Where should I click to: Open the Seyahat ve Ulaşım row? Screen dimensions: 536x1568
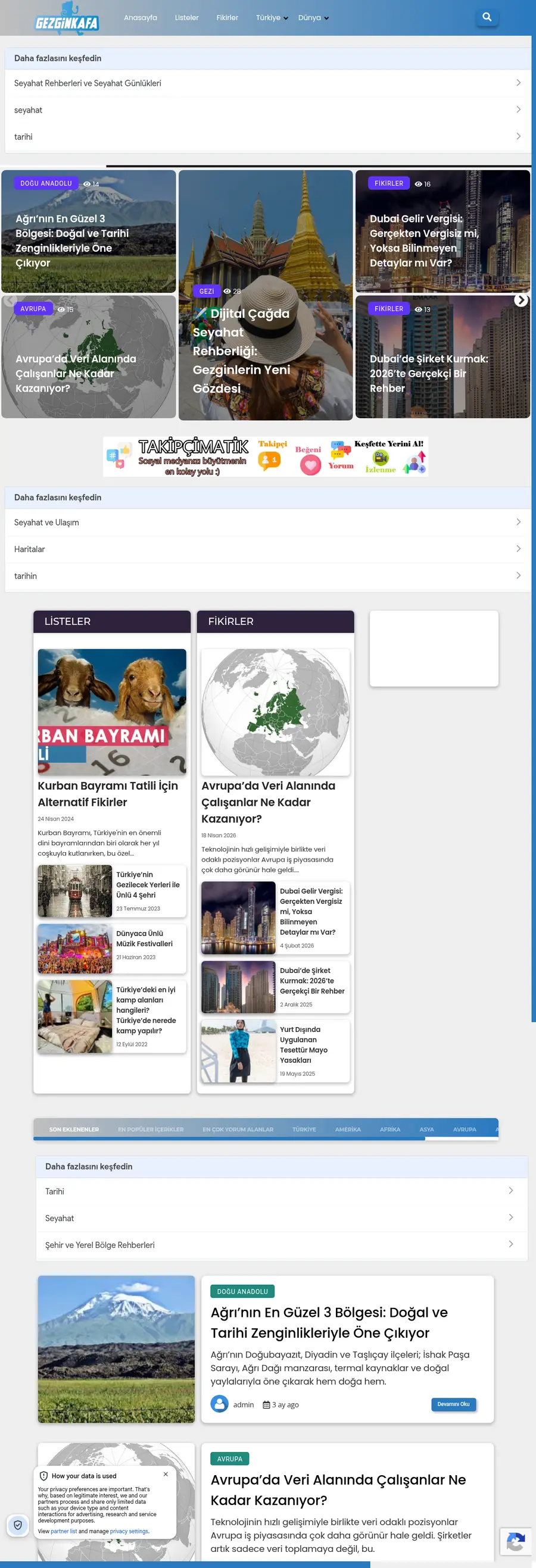(267, 522)
